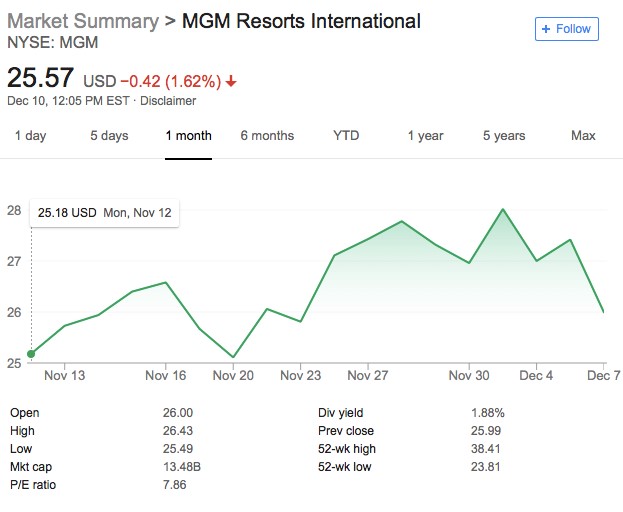Select the active 1 month tab
This screenshot has width=623, height=512.
click(188, 136)
